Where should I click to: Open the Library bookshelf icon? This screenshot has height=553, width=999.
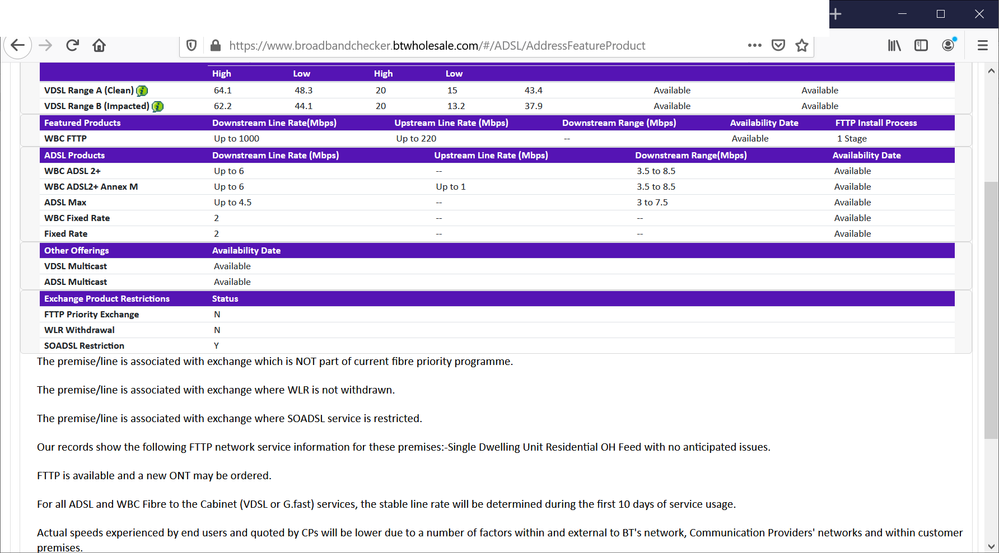[x=895, y=46]
